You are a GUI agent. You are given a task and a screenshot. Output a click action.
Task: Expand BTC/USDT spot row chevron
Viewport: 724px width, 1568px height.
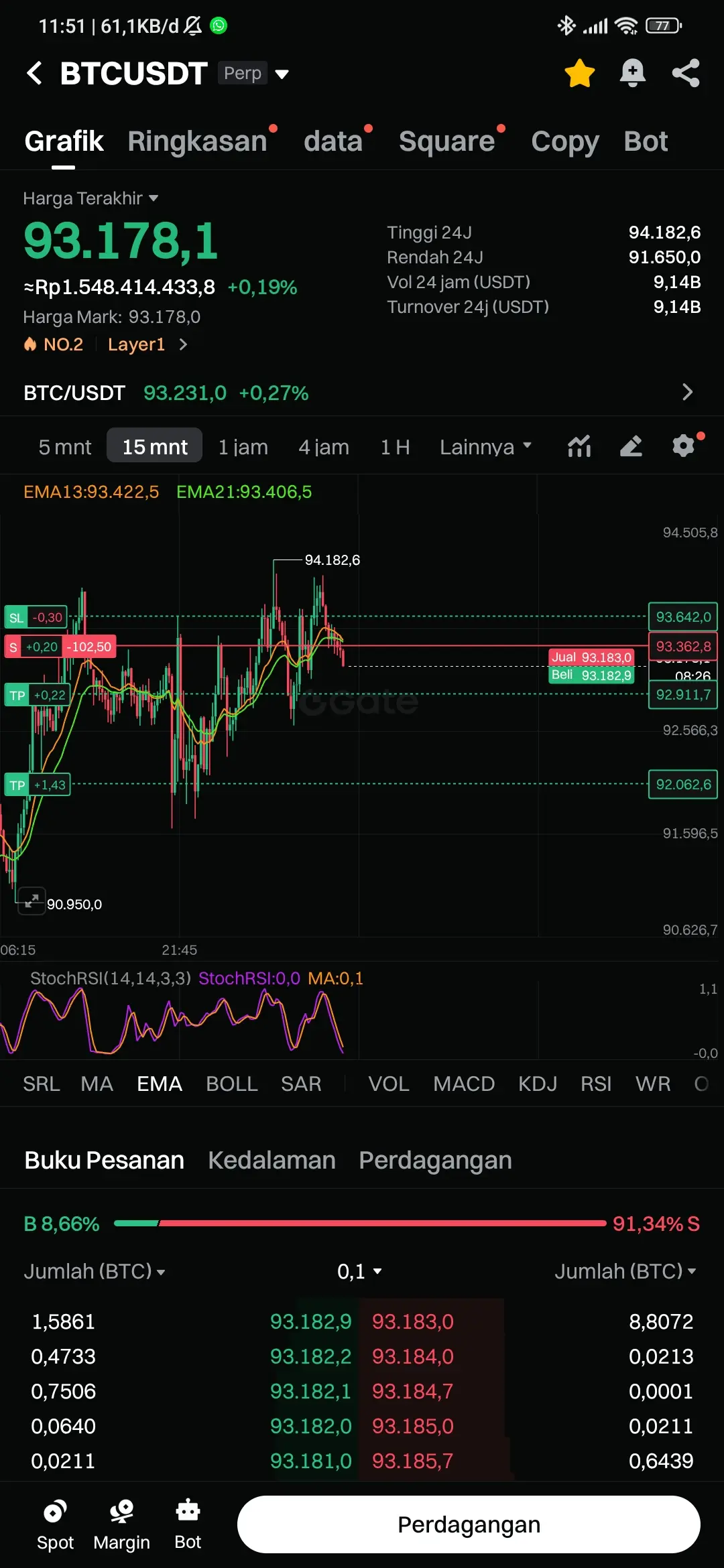pos(687,392)
